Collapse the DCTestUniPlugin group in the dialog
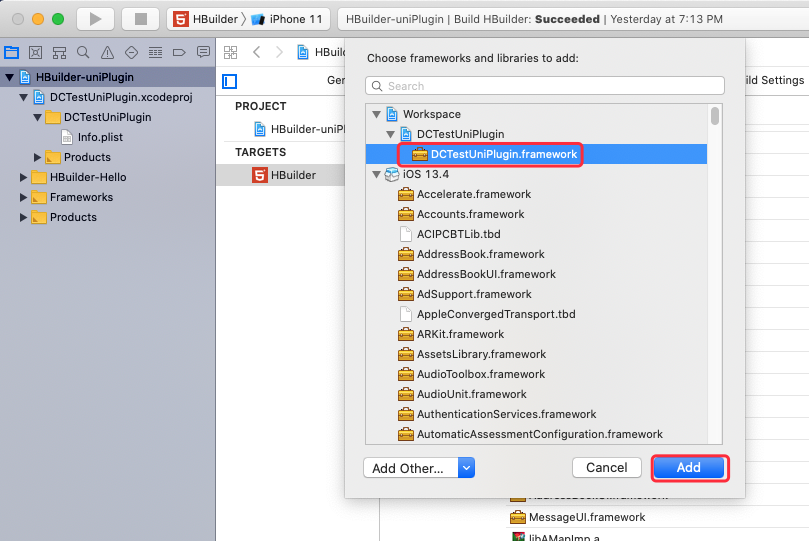809x541 pixels. [x=391, y=134]
